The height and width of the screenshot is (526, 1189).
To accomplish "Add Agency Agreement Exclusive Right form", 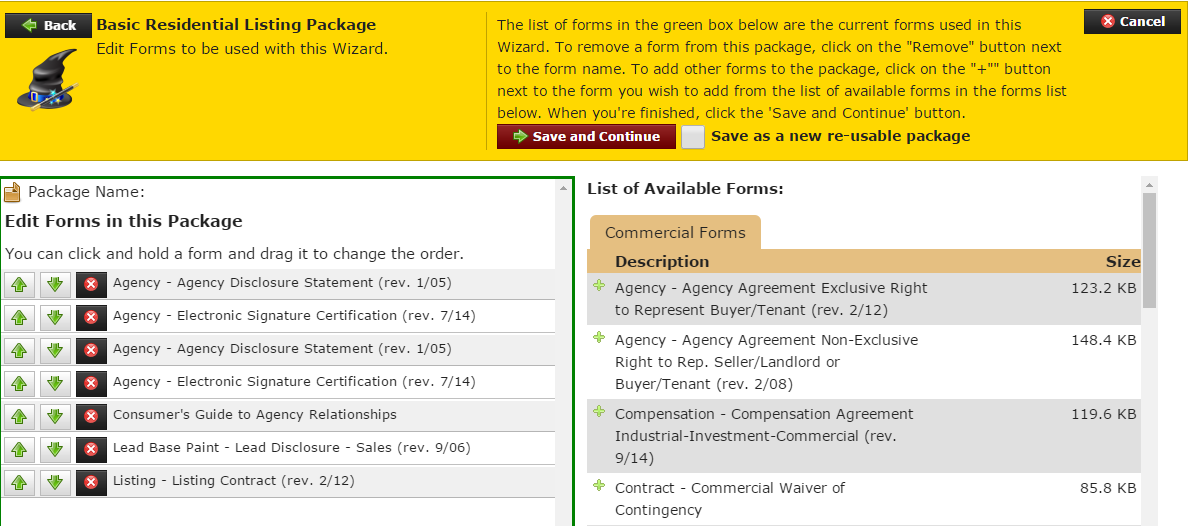I will pos(599,287).
